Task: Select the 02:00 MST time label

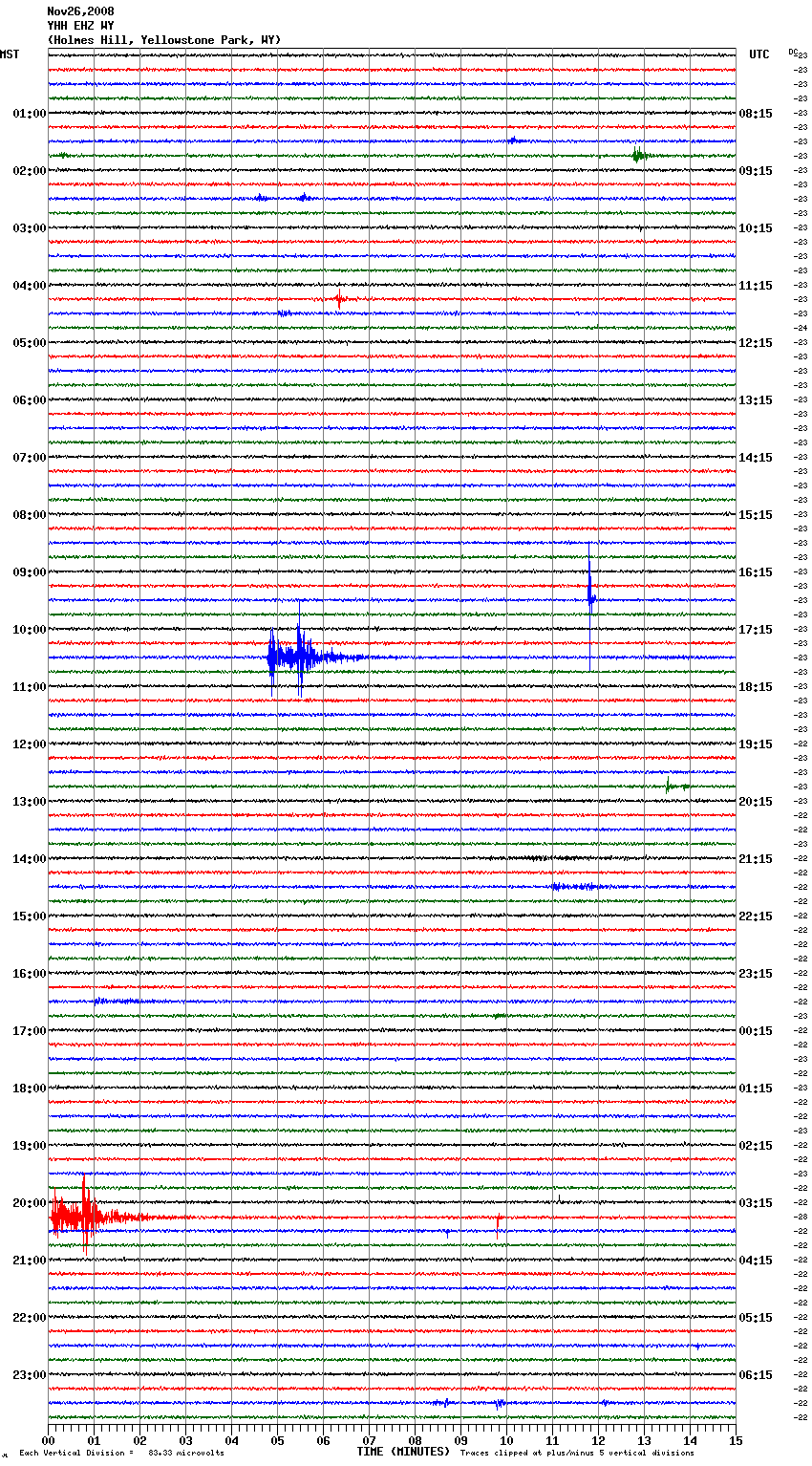Action: [x=30, y=171]
